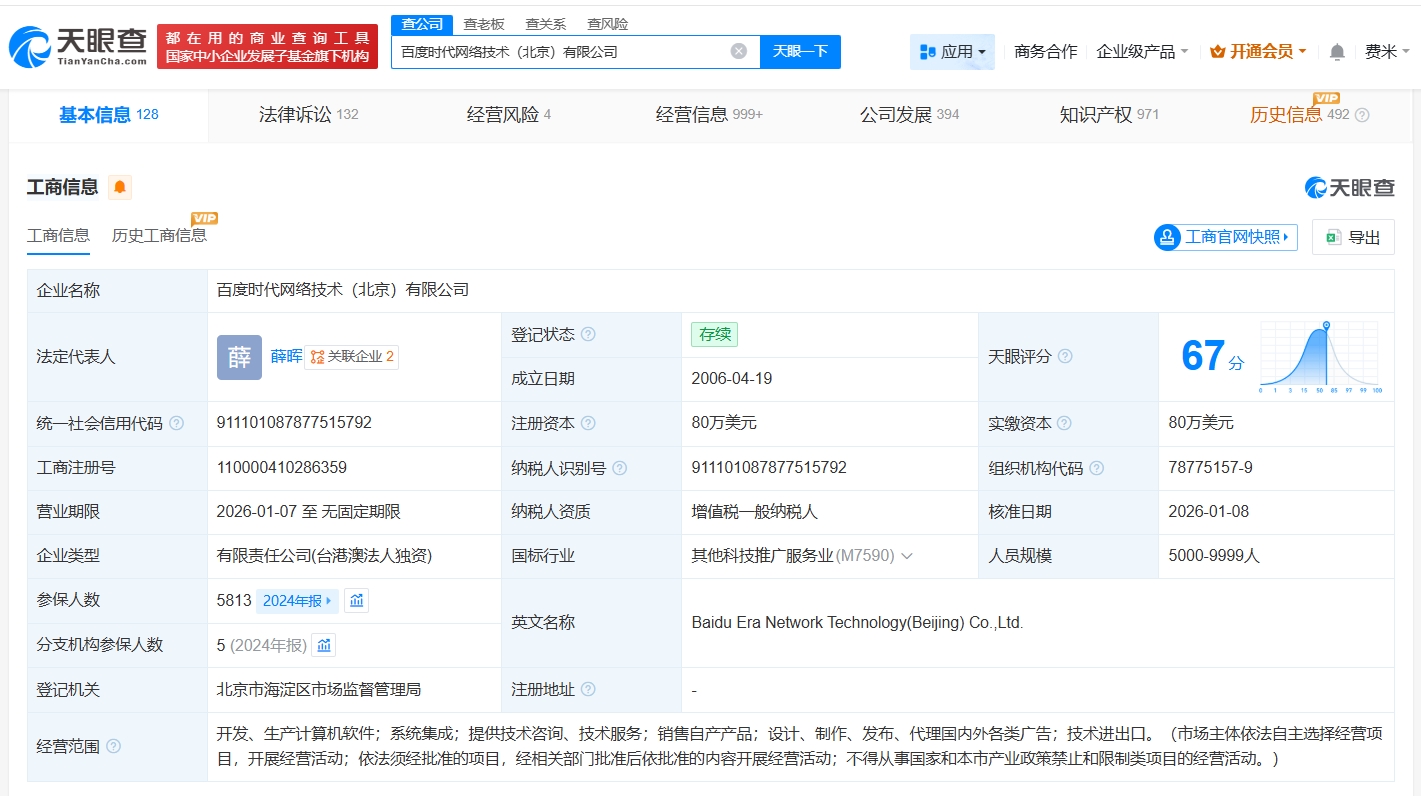1421x796 pixels.
Task: Click help icon beside 经营范围
Action: (x=114, y=746)
